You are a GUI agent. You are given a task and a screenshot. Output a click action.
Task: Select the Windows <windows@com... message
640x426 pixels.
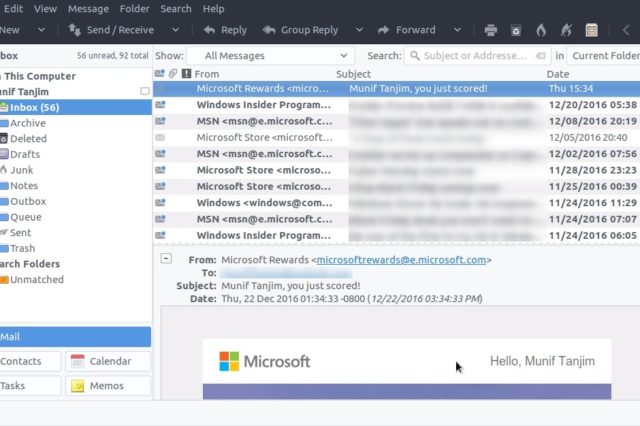tap(396, 203)
